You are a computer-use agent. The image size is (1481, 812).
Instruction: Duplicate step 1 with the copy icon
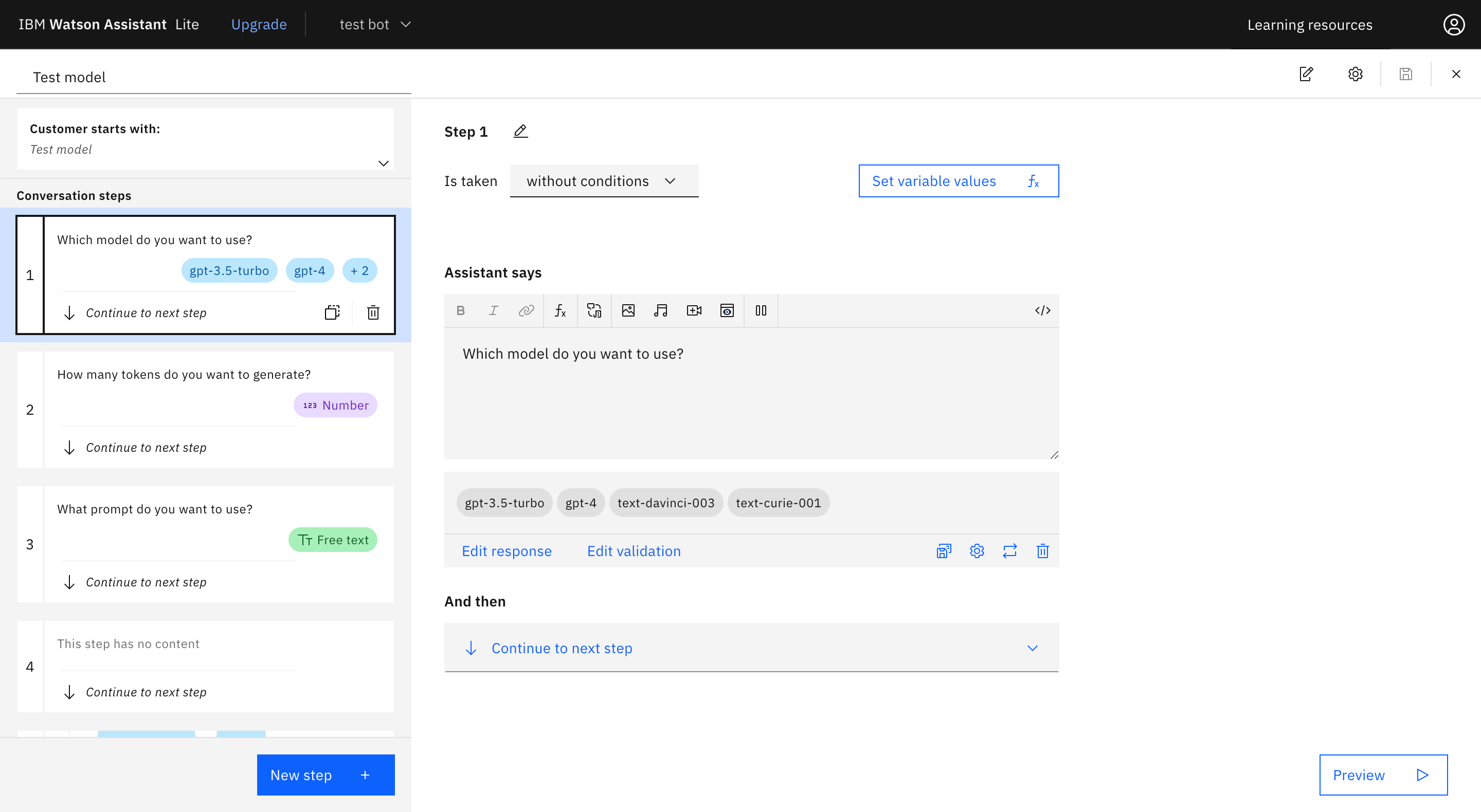[332, 312]
